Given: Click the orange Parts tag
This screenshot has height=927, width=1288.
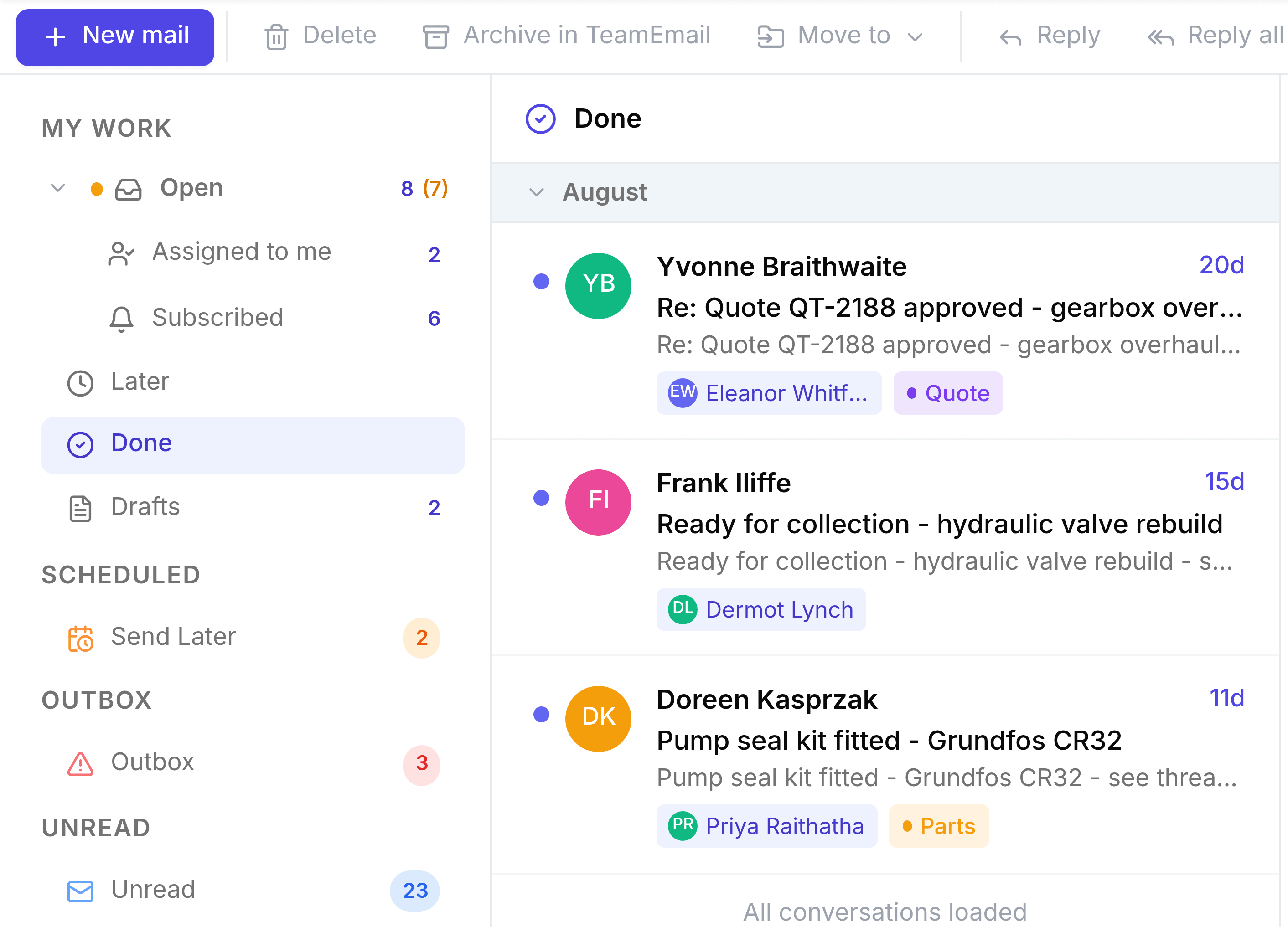Looking at the screenshot, I should (x=939, y=826).
